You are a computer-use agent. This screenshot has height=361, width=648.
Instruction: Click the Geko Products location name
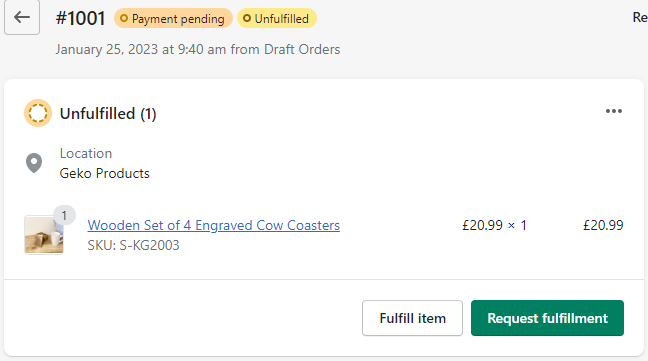pyautogui.click(x=105, y=173)
